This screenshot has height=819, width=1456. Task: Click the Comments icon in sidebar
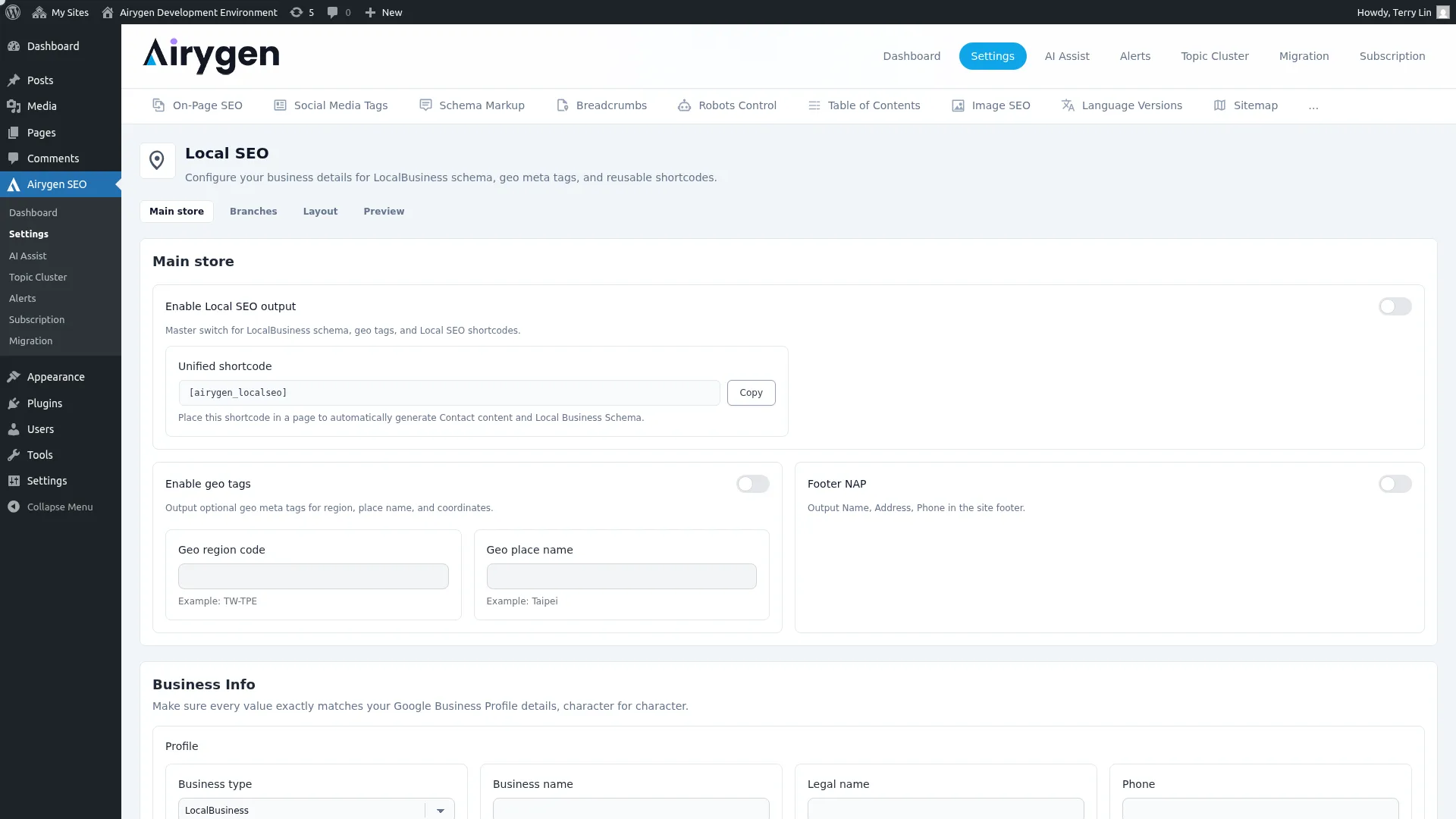[14, 158]
